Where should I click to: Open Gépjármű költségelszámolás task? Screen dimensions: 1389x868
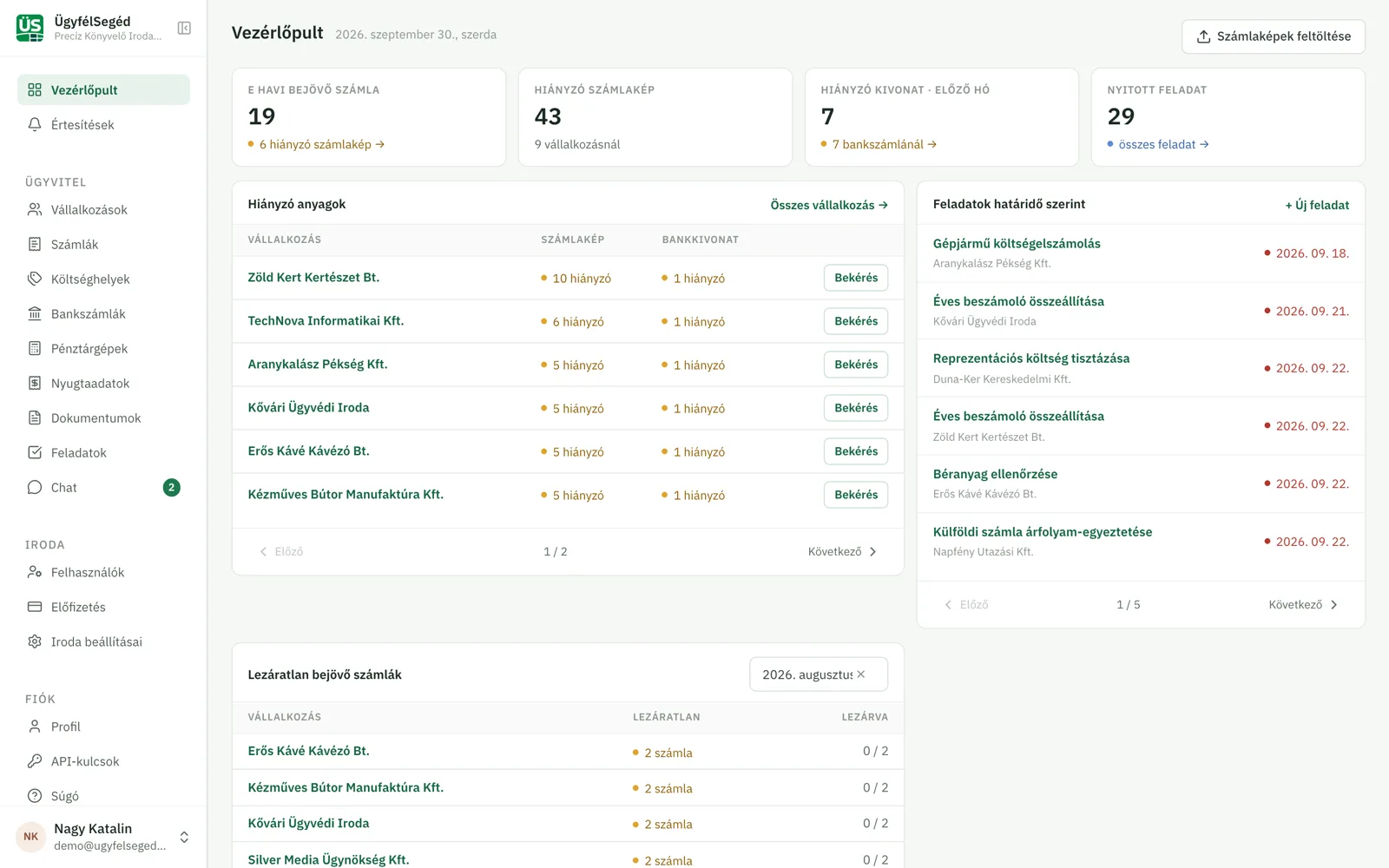(1017, 244)
